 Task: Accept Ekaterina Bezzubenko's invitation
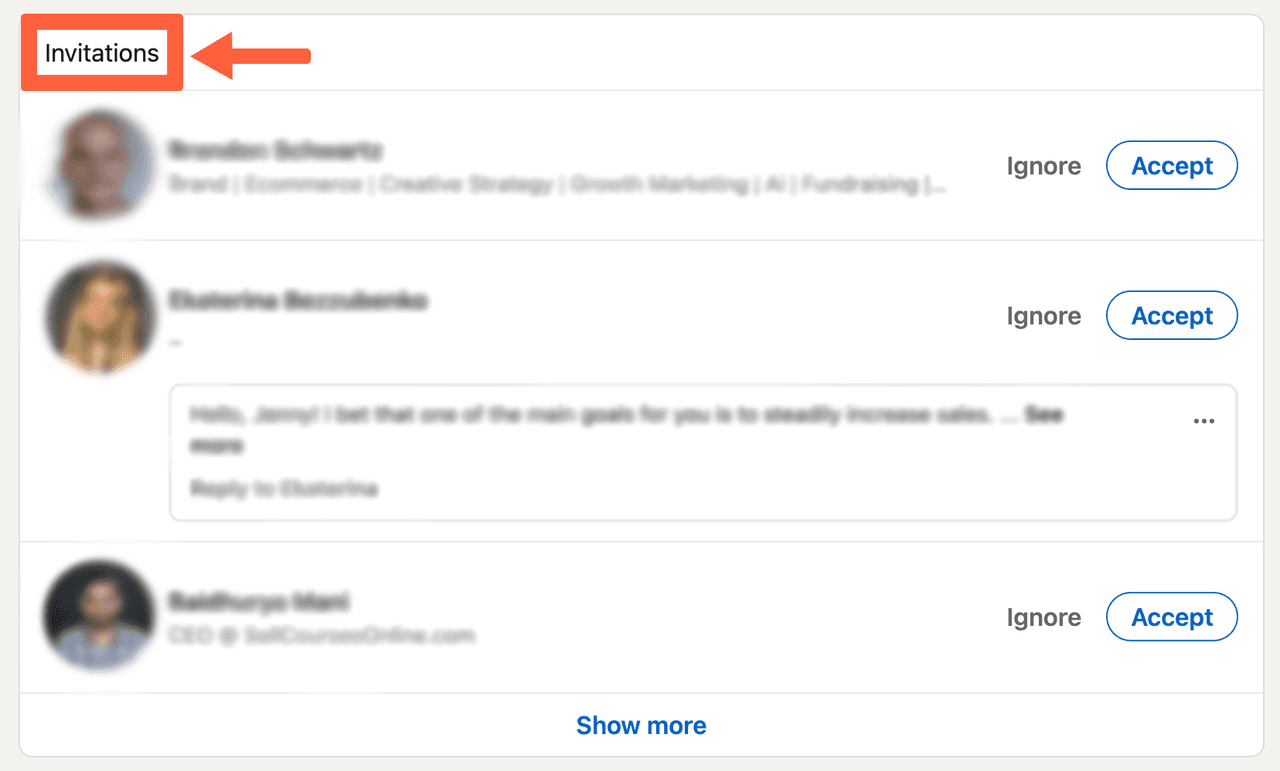pos(1171,315)
